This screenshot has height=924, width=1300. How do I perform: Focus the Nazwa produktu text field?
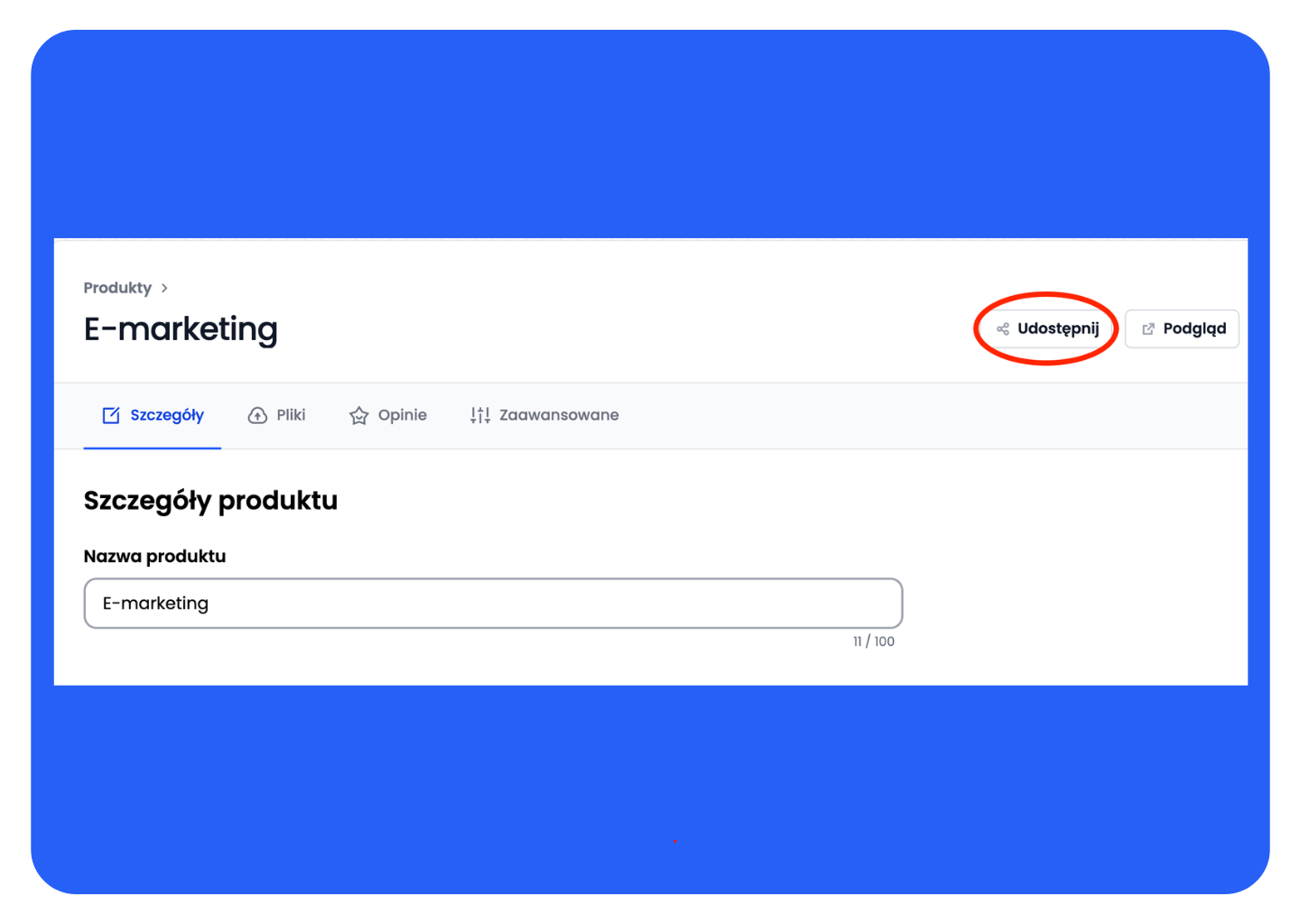(x=542, y=603)
